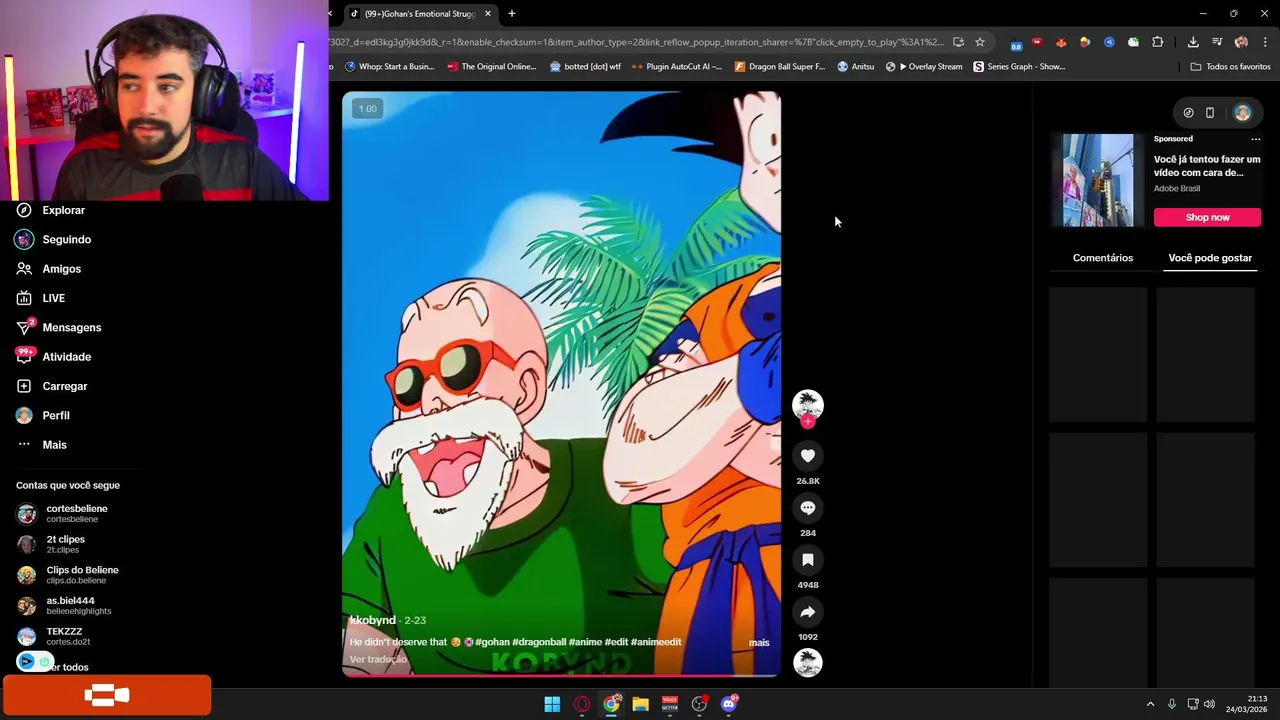This screenshot has height=720, width=1280.
Task: Open Whop: Start a Busin... bookmark
Action: 389,67
